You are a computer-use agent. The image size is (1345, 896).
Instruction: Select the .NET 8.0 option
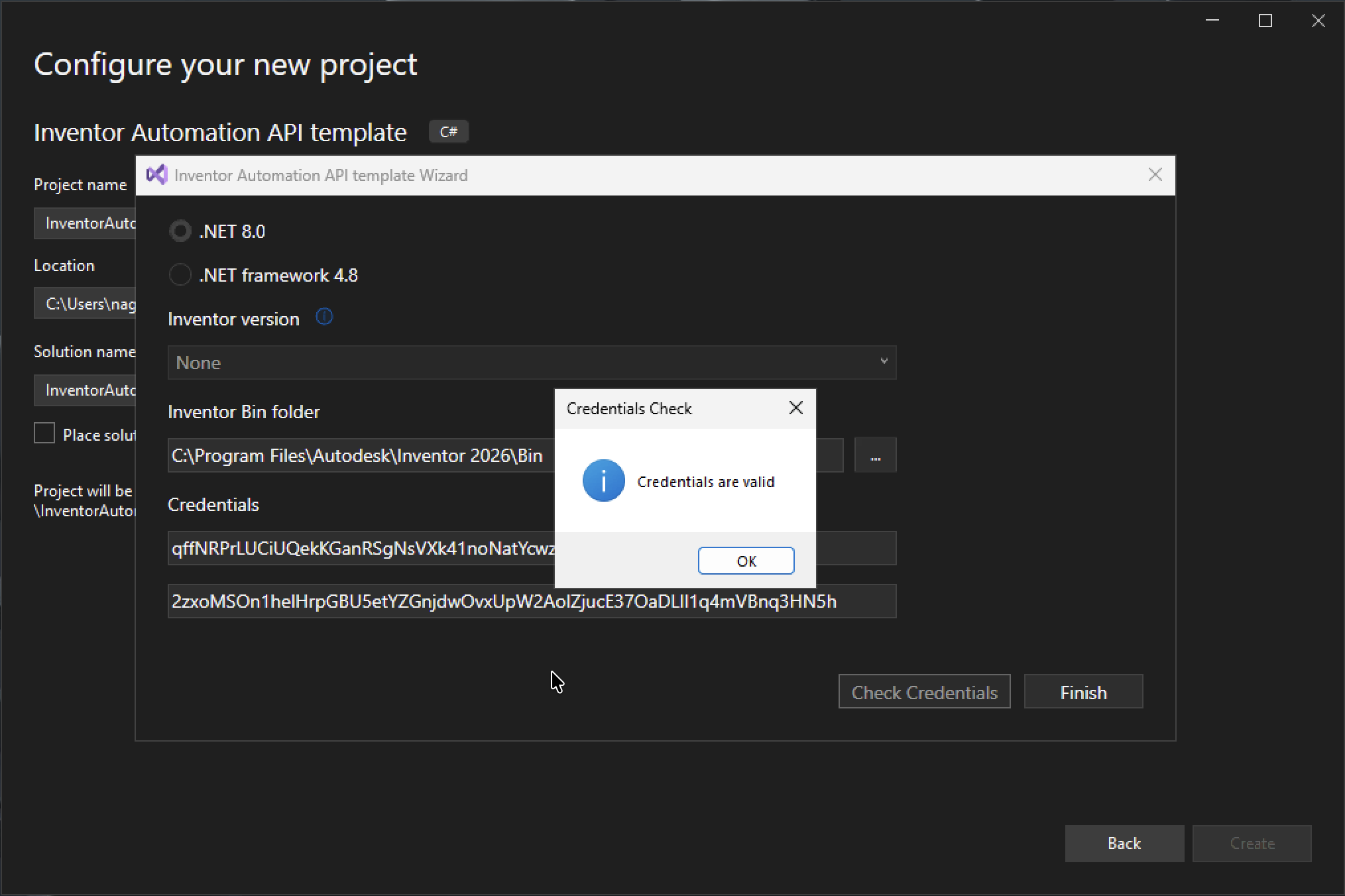(180, 231)
